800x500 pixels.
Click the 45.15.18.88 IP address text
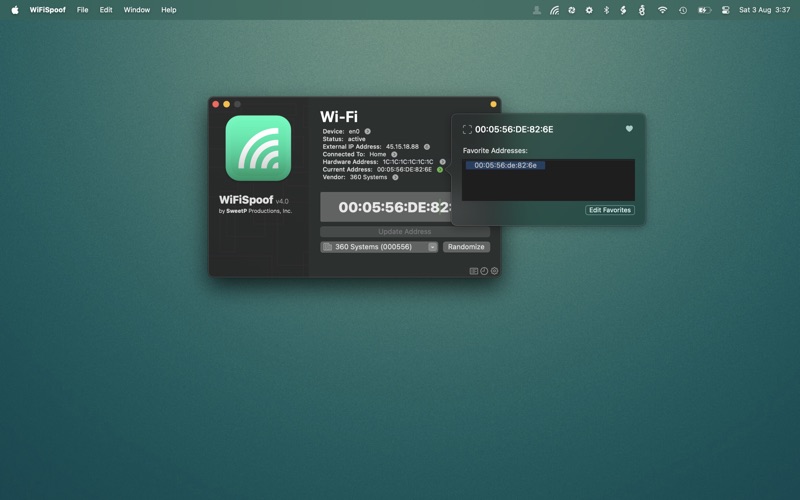pyautogui.click(x=402, y=146)
